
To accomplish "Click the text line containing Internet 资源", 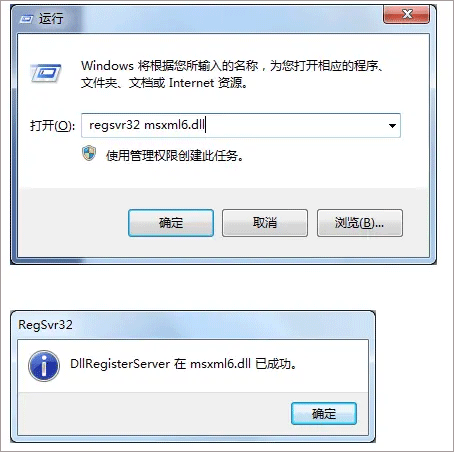I will [164, 83].
